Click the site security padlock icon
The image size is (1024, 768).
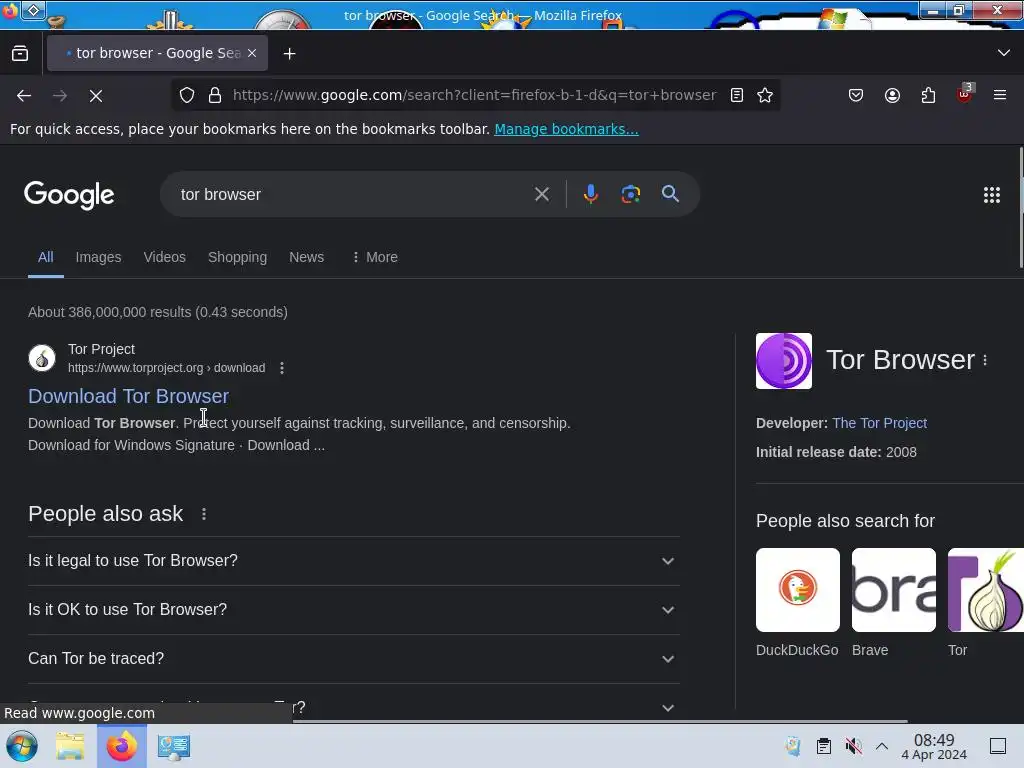(x=215, y=95)
